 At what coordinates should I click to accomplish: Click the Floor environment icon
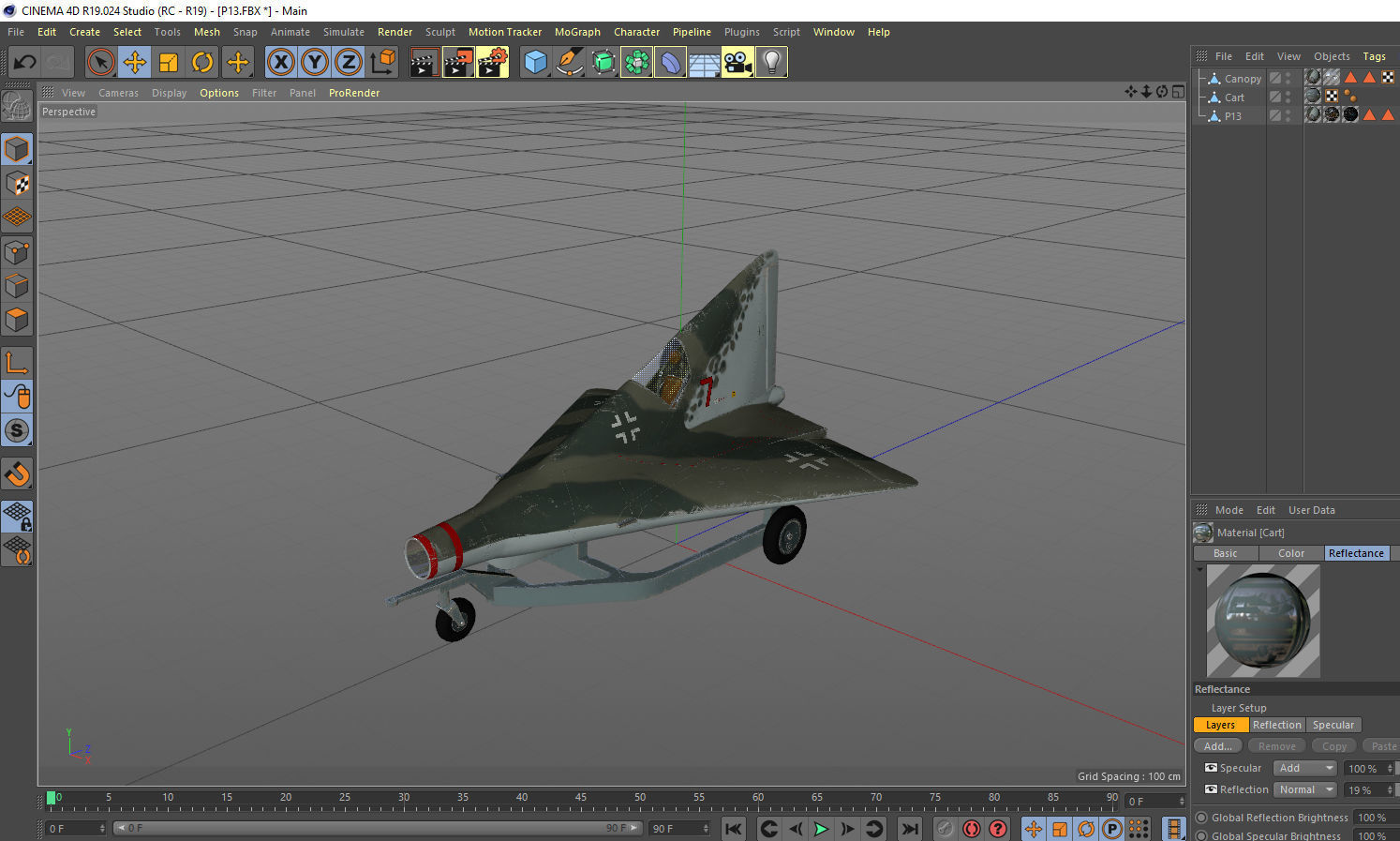[x=704, y=63]
